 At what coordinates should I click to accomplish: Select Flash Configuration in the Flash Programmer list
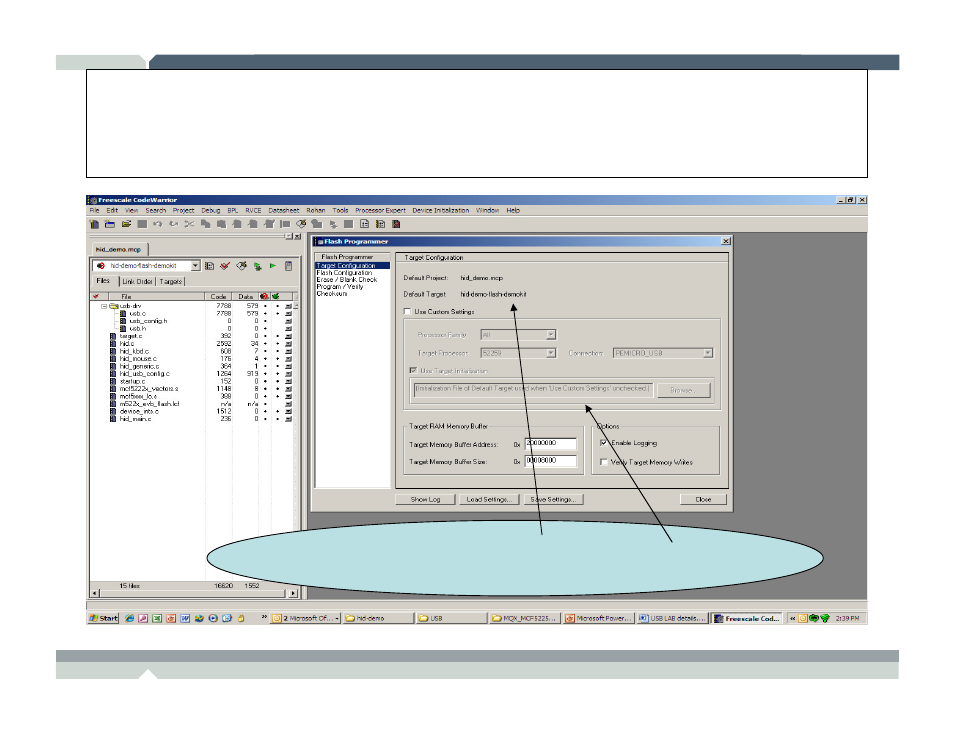coord(344,273)
